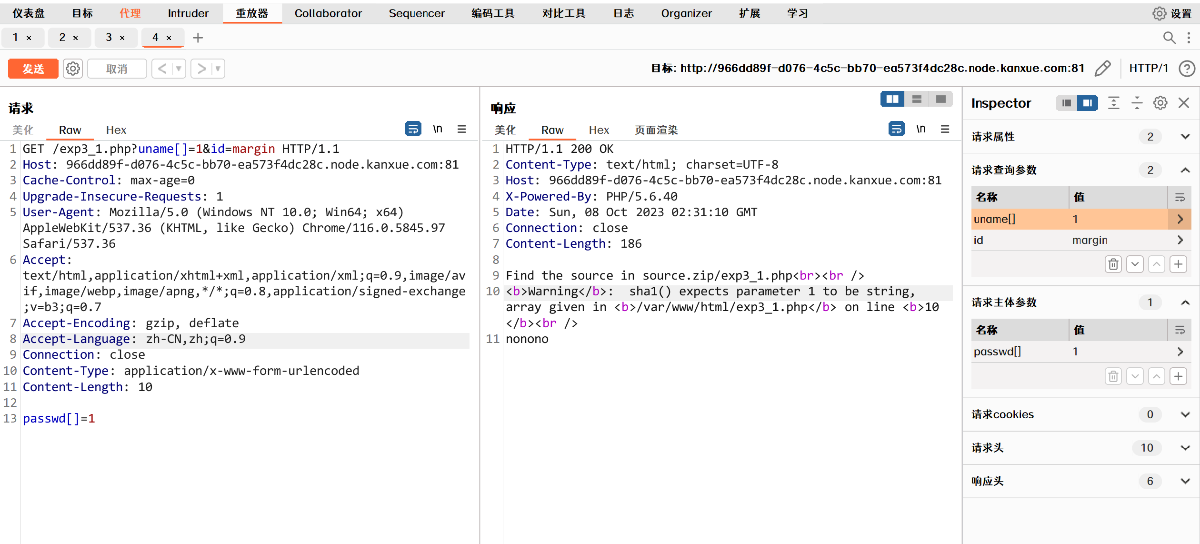Open the 代理 menu tab
Image resolution: width=1200 pixels, height=544 pixels.
[130, 13]
